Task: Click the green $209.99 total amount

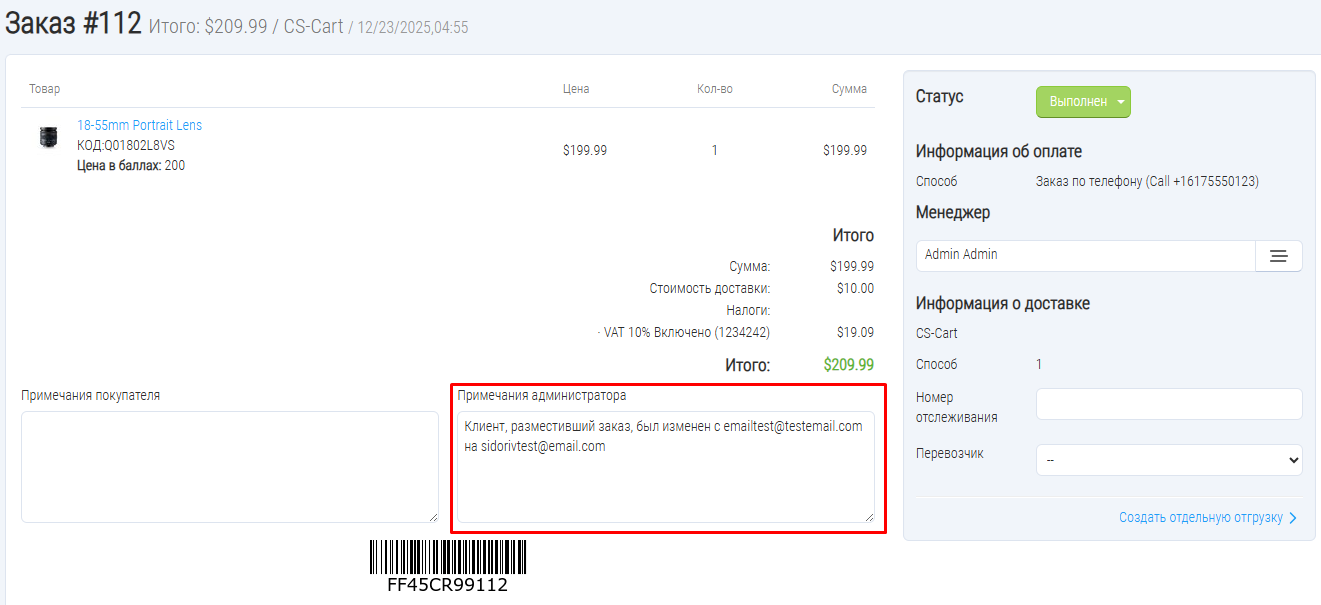Action: click(848, 365)
